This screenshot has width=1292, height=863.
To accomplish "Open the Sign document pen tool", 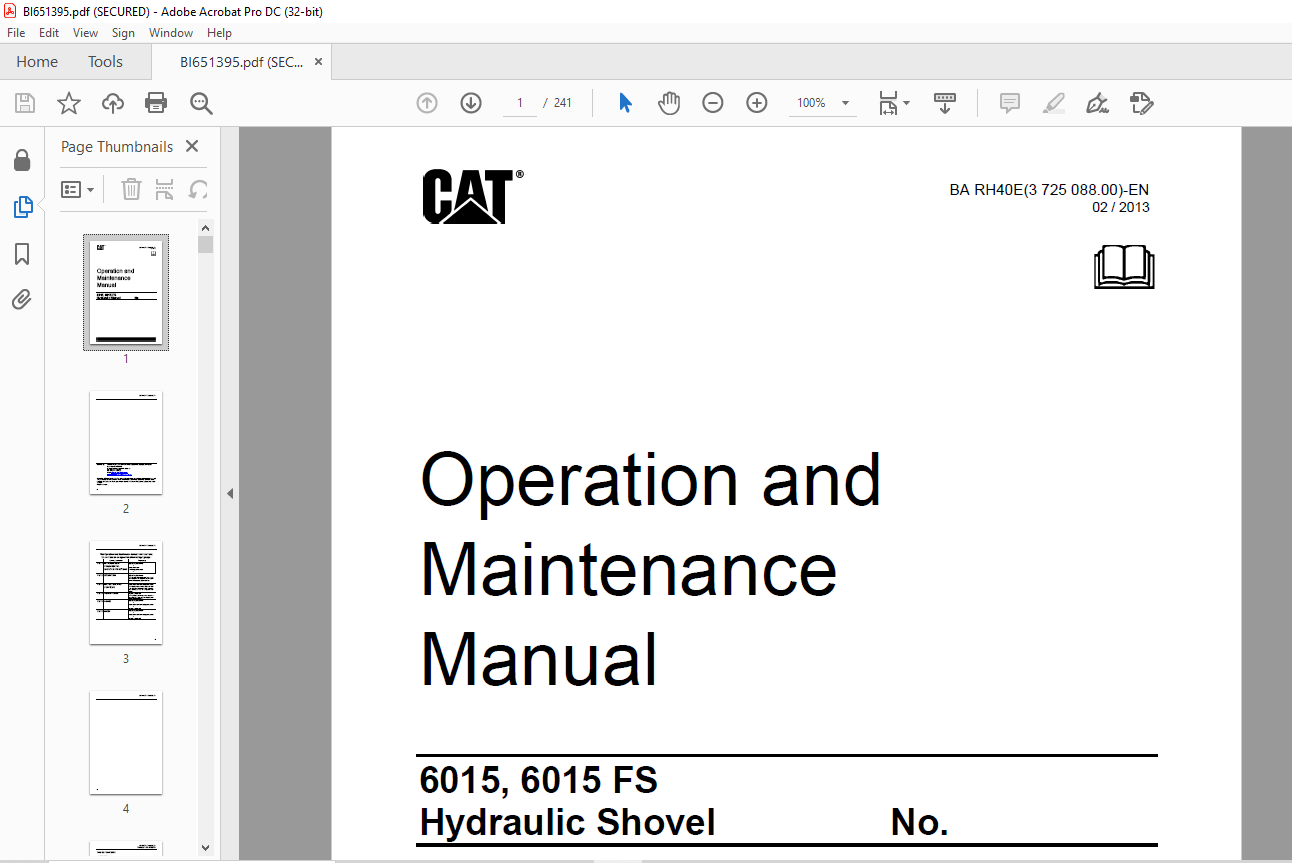I will pos(1098,103).
